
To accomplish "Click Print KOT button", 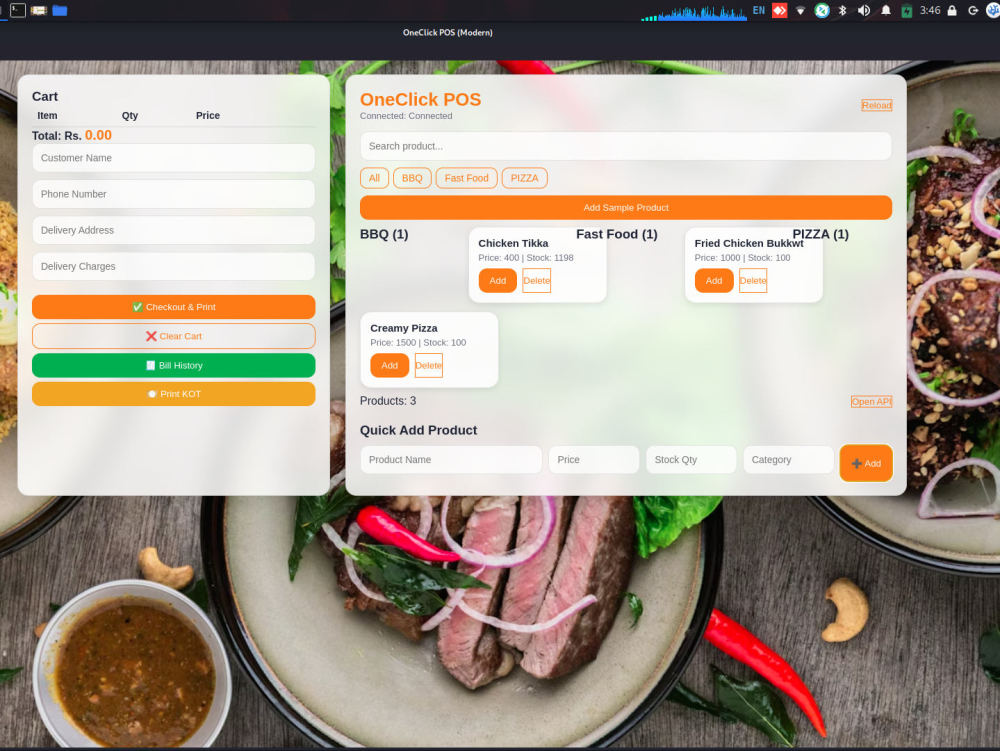I will click(173, 394).
